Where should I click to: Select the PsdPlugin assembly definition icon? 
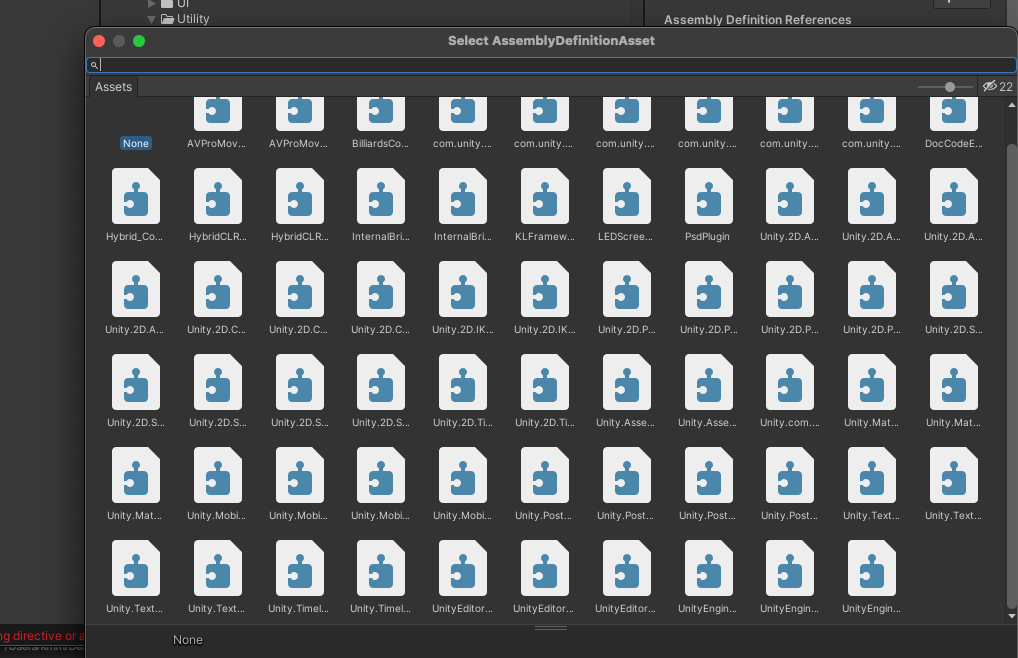pos(708,197)
